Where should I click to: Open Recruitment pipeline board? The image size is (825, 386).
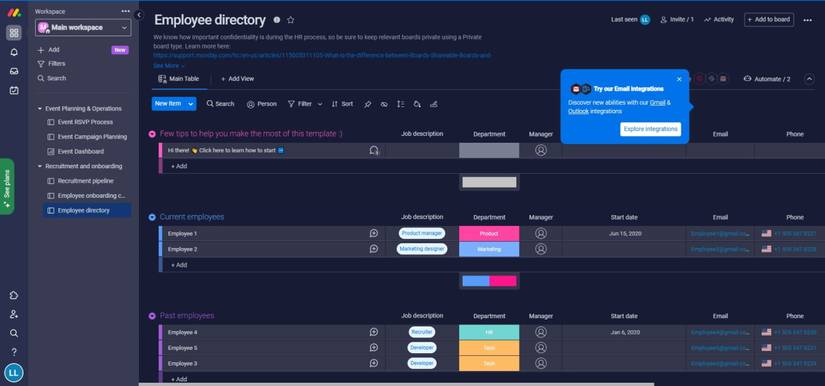(x=85, y=181)
